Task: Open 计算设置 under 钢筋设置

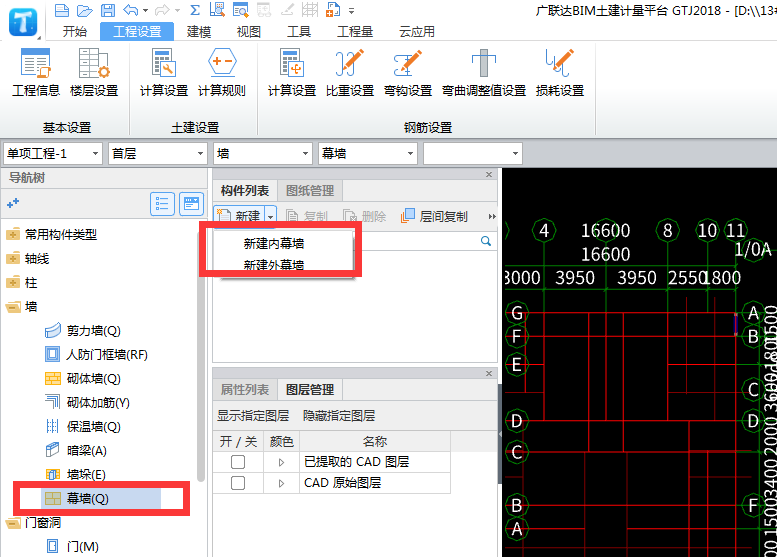Action: [x=292, y=72]
